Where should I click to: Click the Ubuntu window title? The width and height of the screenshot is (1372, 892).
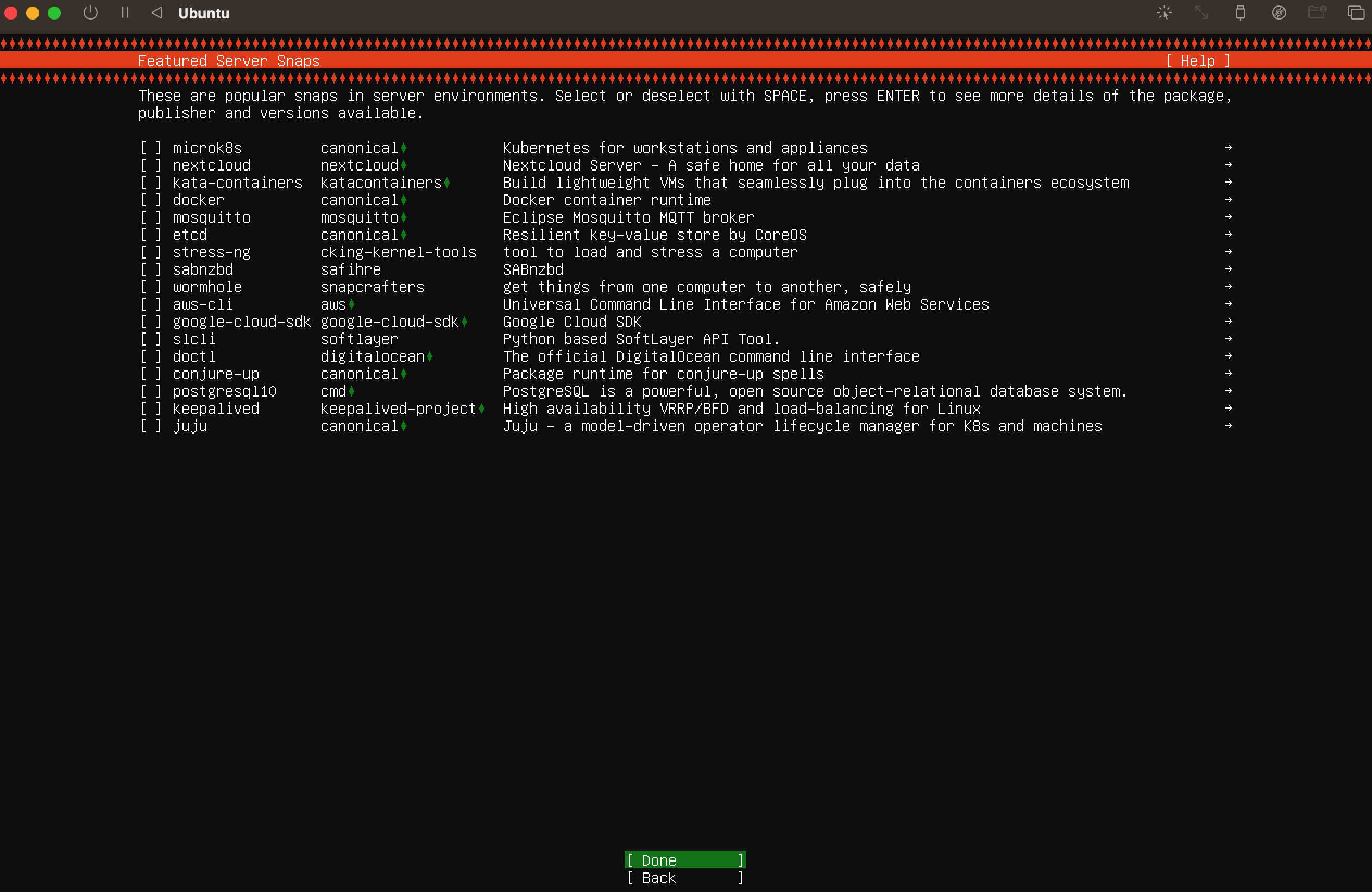[x=204, y=13]
